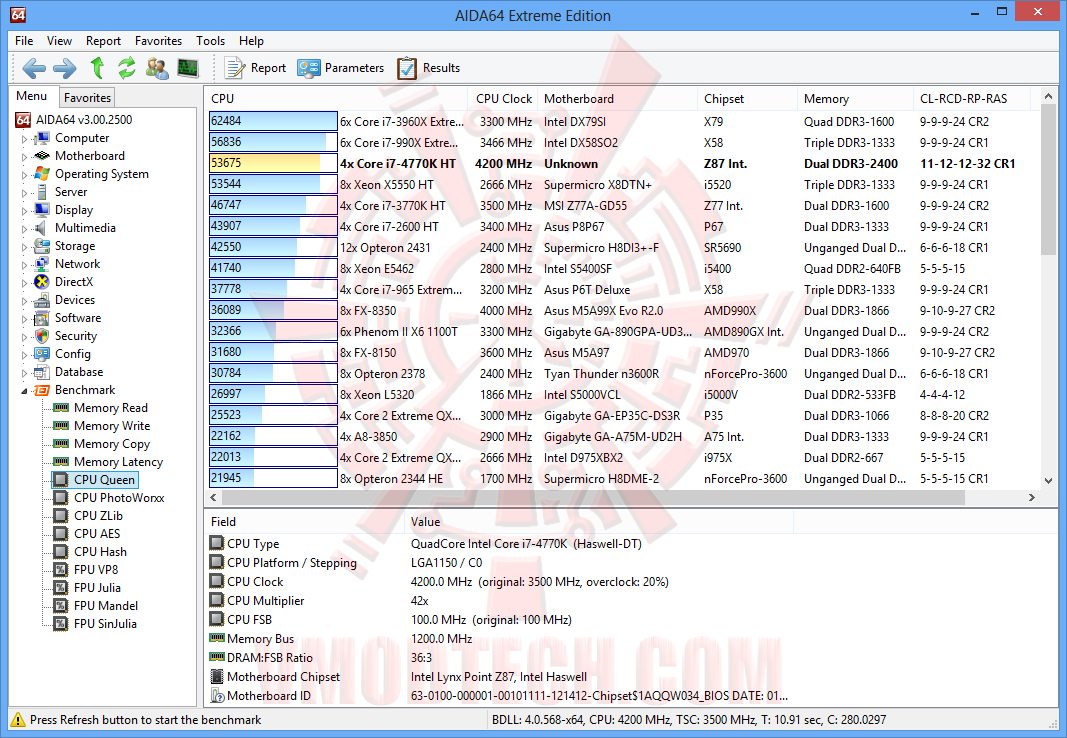The image size is (1067, 738).
Task: Expand the Storage tree node
Action: (24, 247)
